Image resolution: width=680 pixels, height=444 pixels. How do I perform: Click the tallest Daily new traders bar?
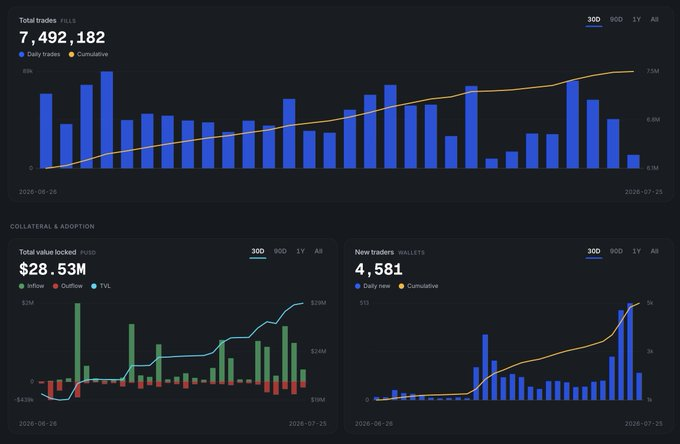[630, 352]
